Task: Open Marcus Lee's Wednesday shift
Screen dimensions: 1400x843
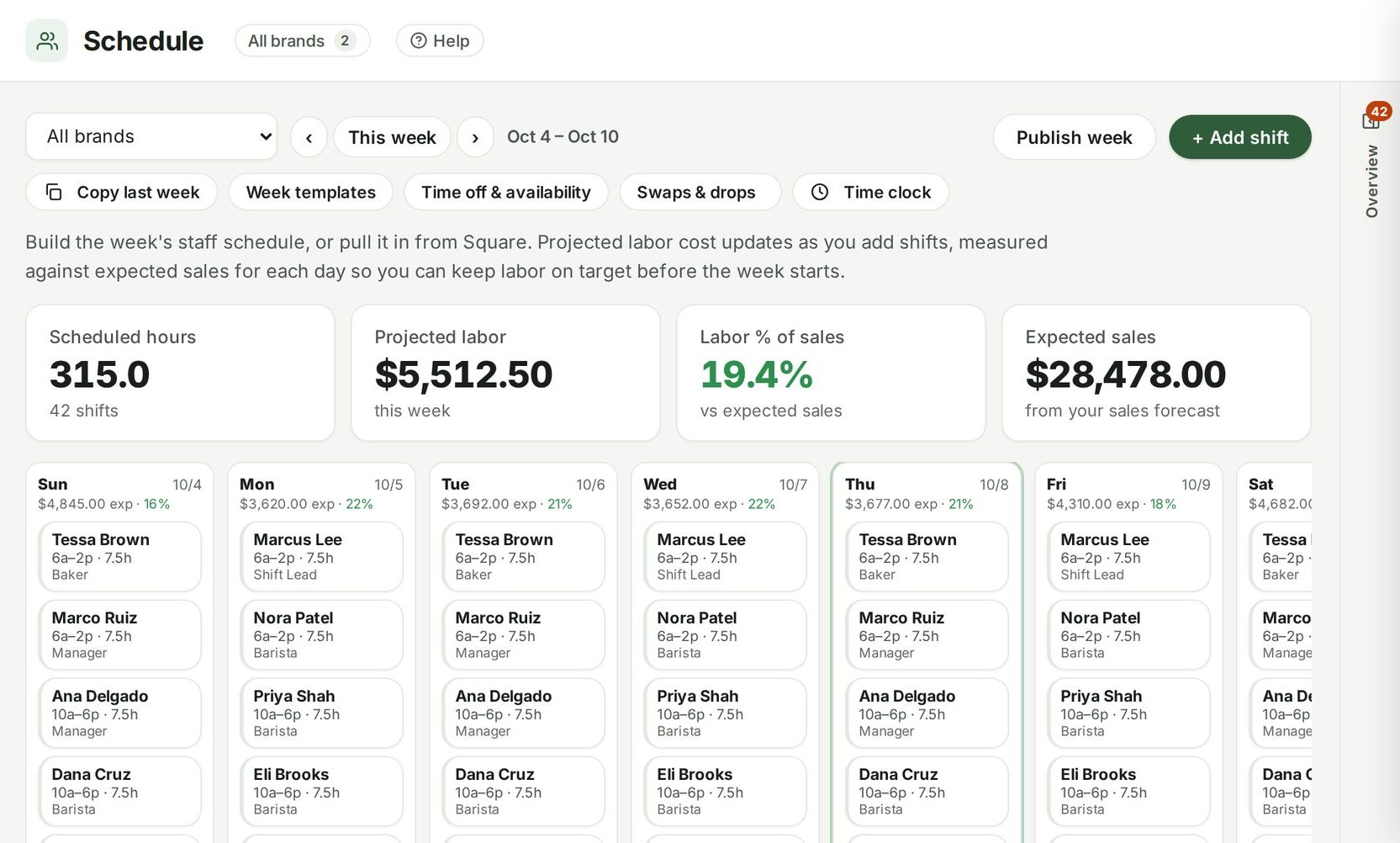Action: (x=725, y=556)
